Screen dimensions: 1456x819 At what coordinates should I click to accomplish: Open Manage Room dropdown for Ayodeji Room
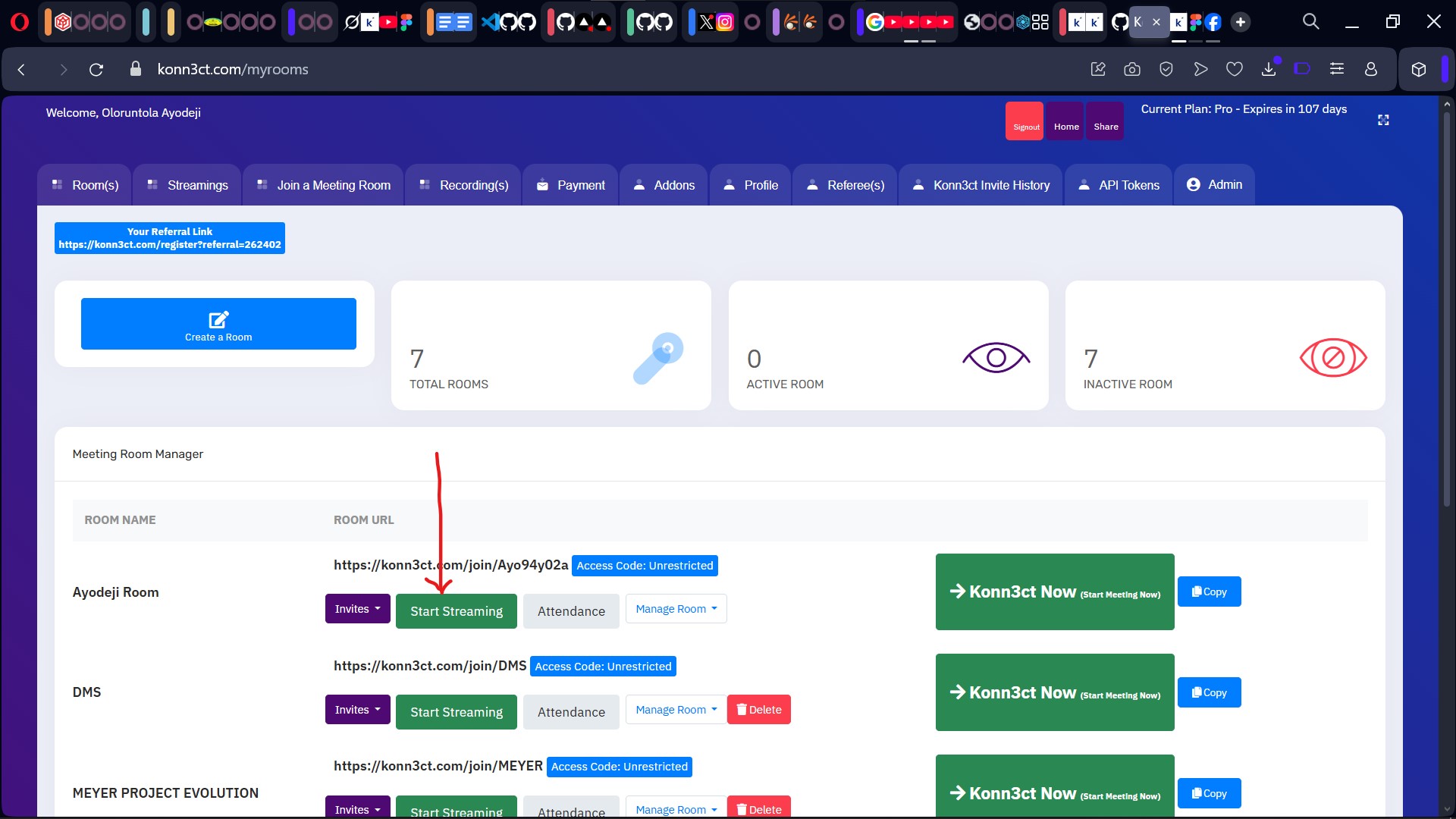click(675, 609)
